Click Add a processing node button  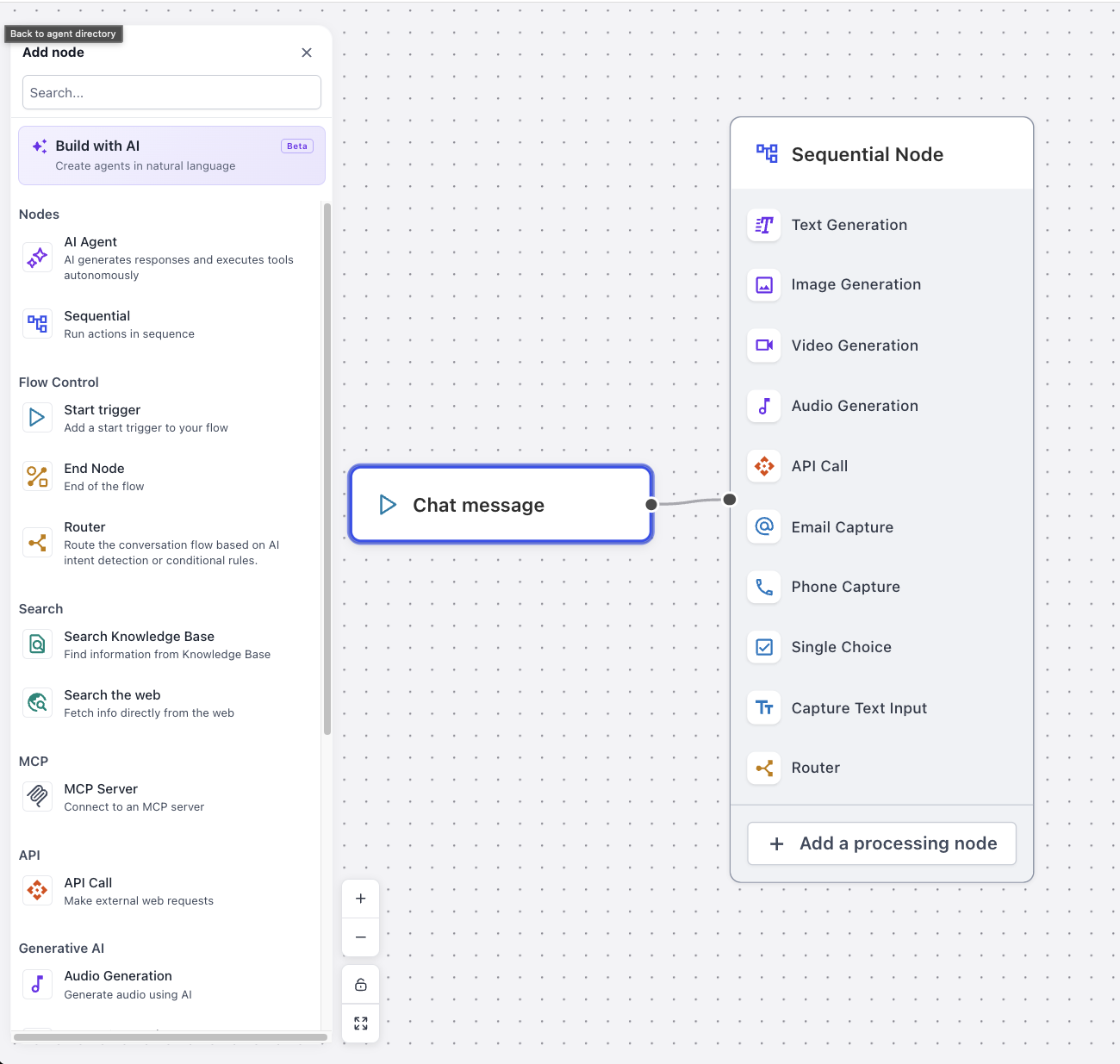pyautogui.click(x=881, y=843)
